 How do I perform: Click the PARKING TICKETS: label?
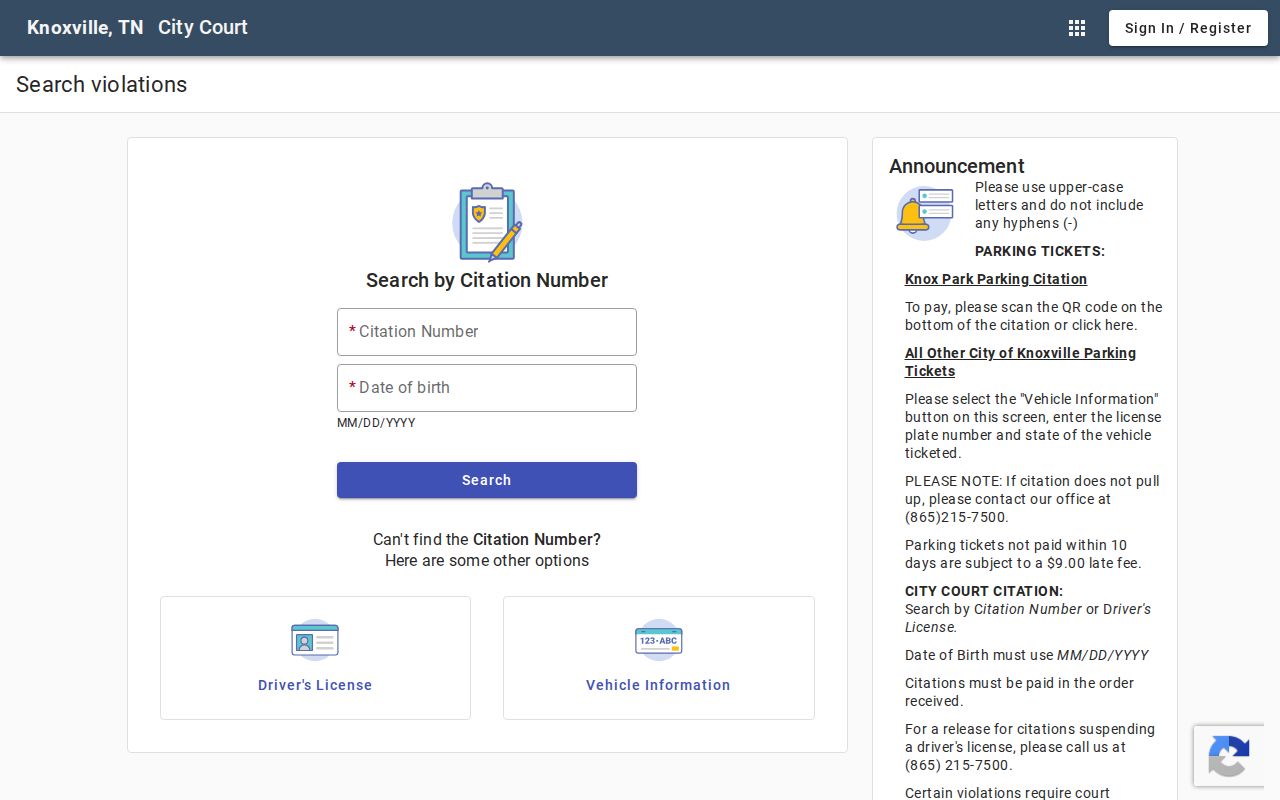[x=1040, y=251]
